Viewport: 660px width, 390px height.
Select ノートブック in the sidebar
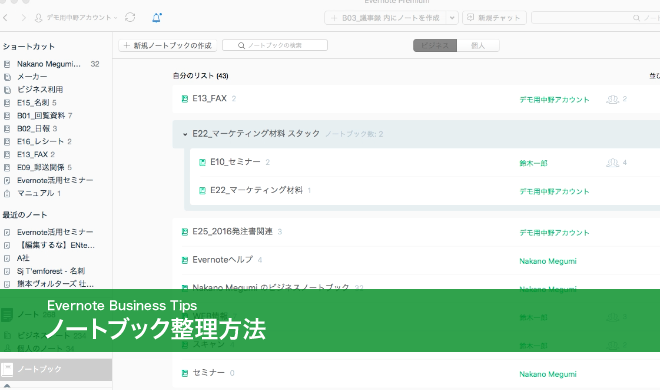(x=56, y=369)
